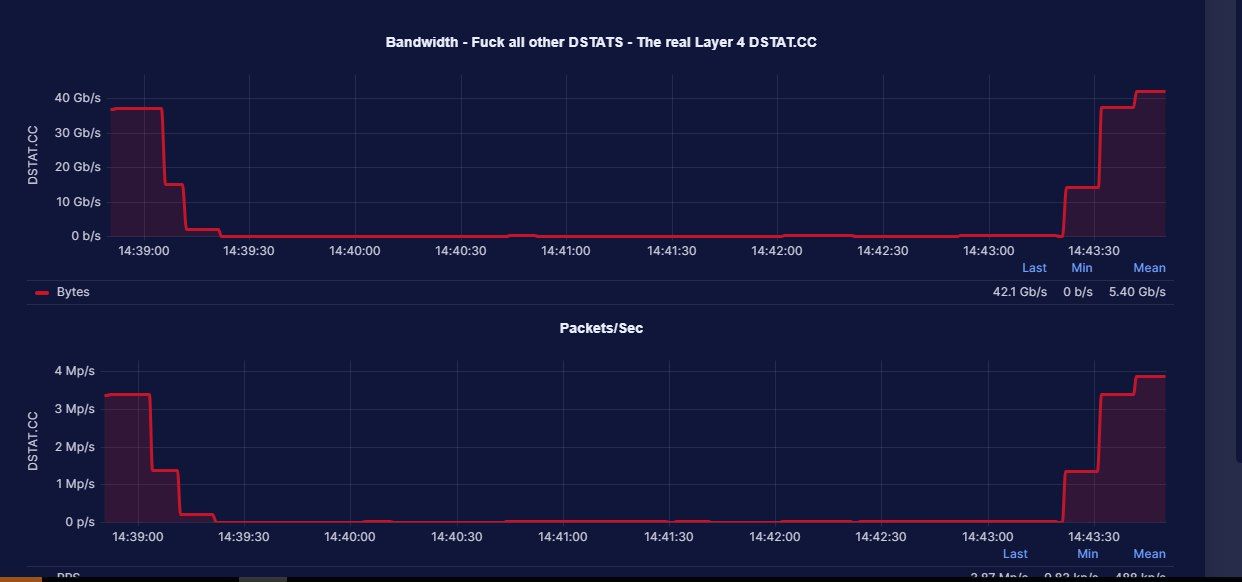Sort Packets/Sec legend by the Last column
Viewport: 1242px width, 582px height.
[1015, 554]
